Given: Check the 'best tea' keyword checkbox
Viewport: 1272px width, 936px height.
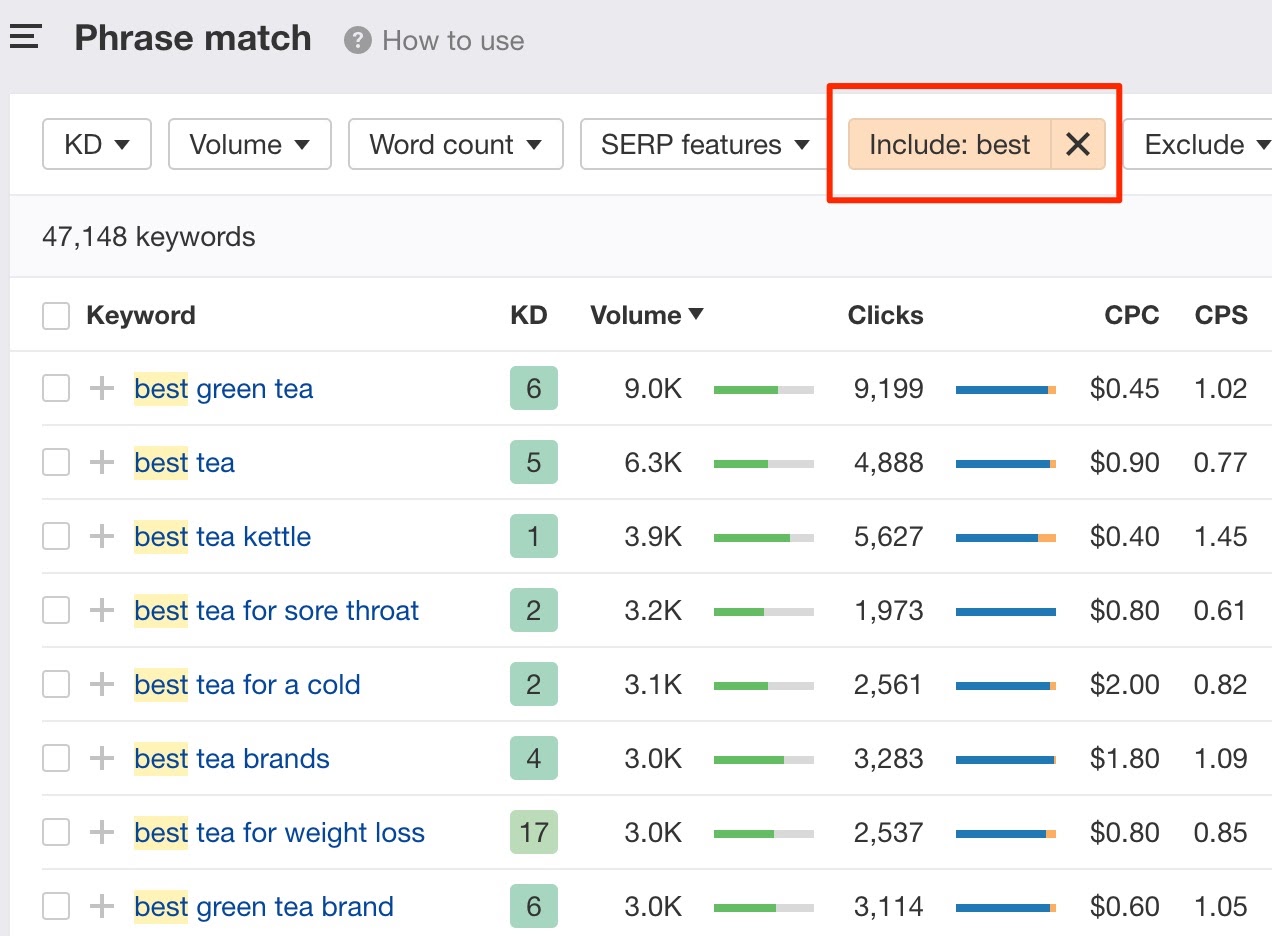Looking at the screenshot, I should (55, 462).
